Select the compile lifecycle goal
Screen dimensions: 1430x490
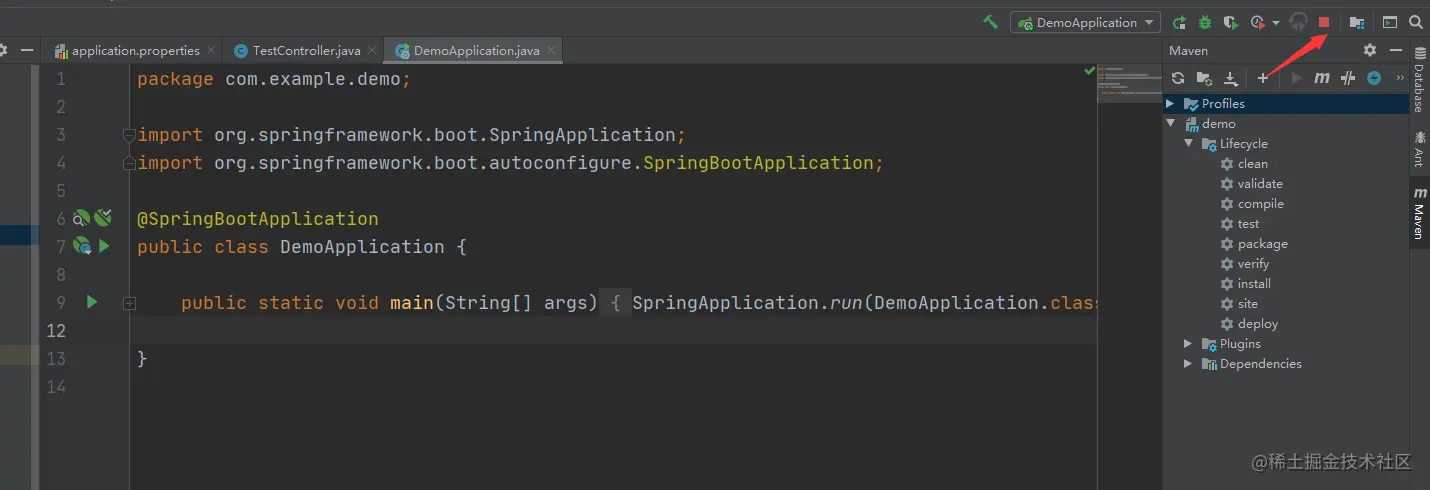coord(1252,204)
